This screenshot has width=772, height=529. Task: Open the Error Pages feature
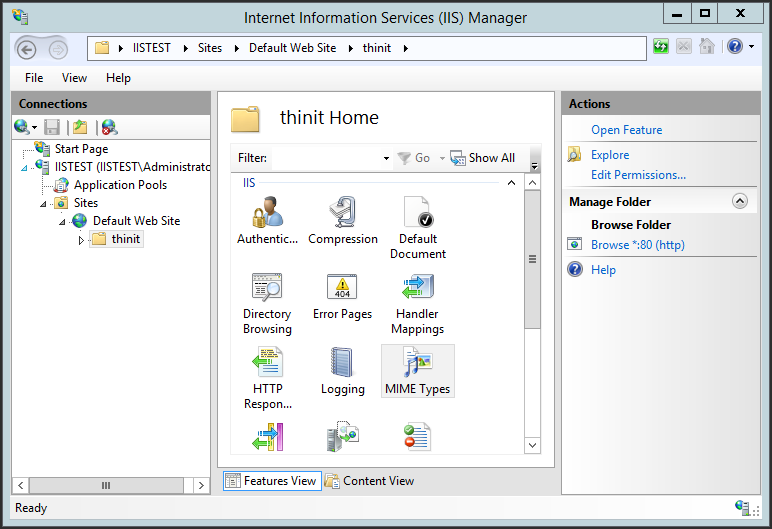343,297
